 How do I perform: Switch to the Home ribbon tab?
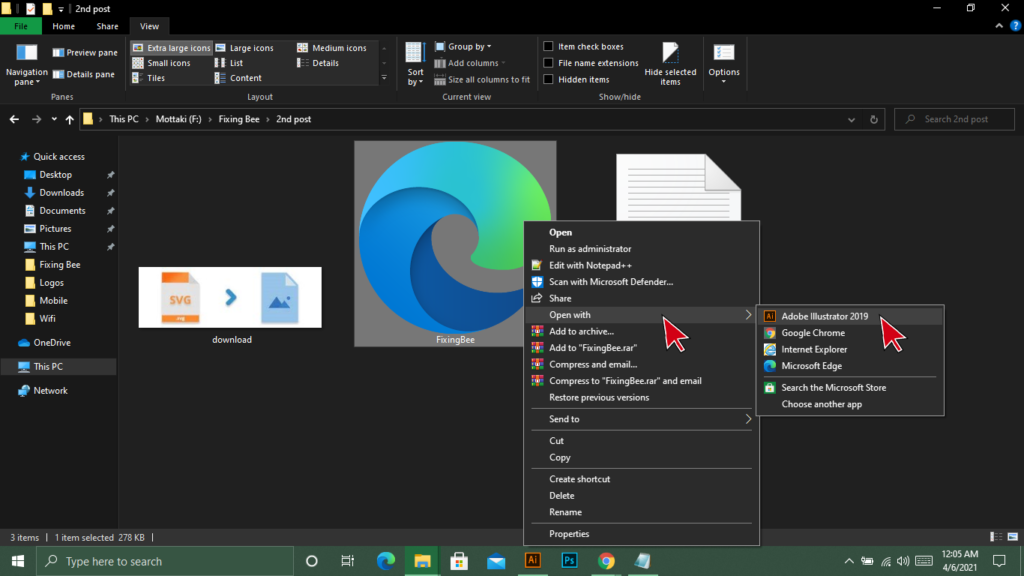tap(63, 26)
